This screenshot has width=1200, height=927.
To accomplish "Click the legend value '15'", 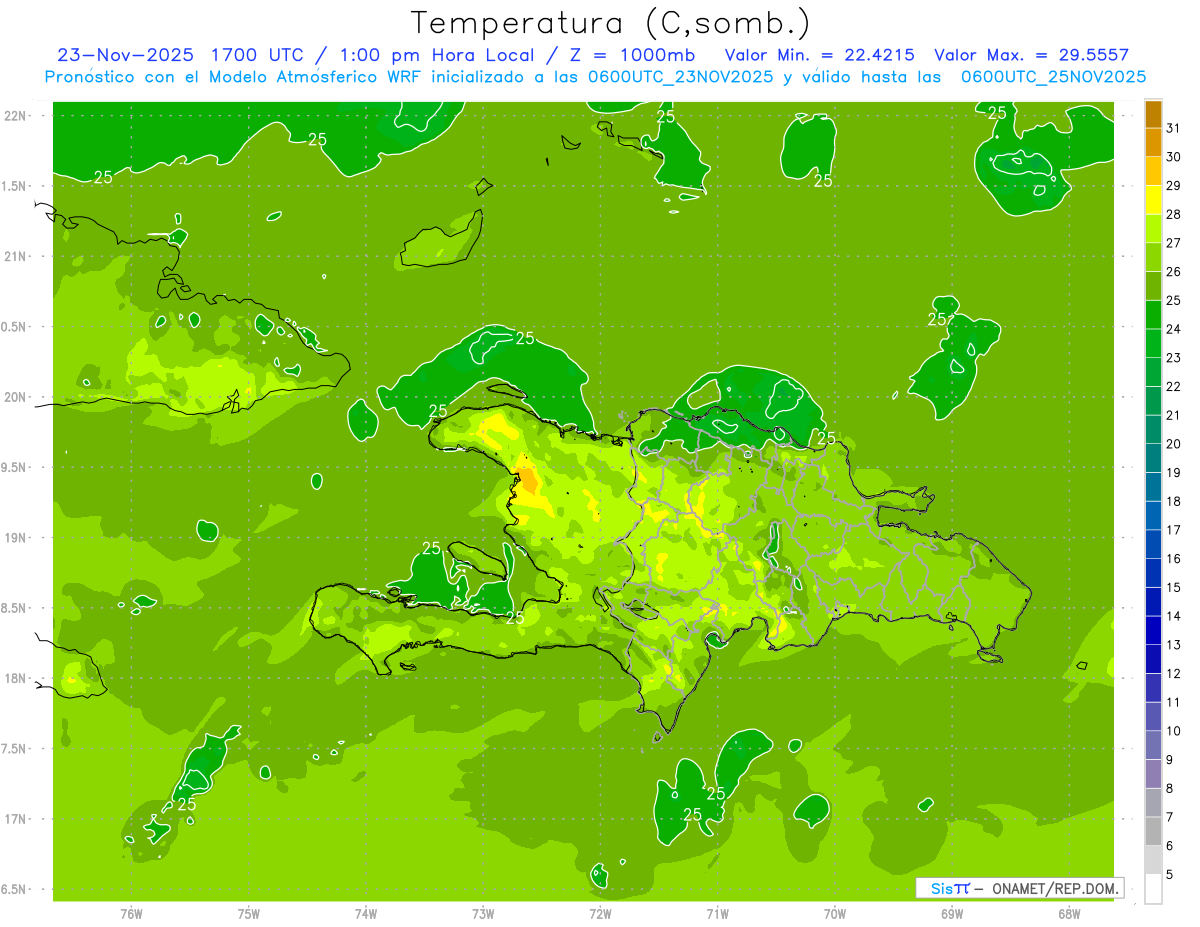I will tap(1174, 587).
